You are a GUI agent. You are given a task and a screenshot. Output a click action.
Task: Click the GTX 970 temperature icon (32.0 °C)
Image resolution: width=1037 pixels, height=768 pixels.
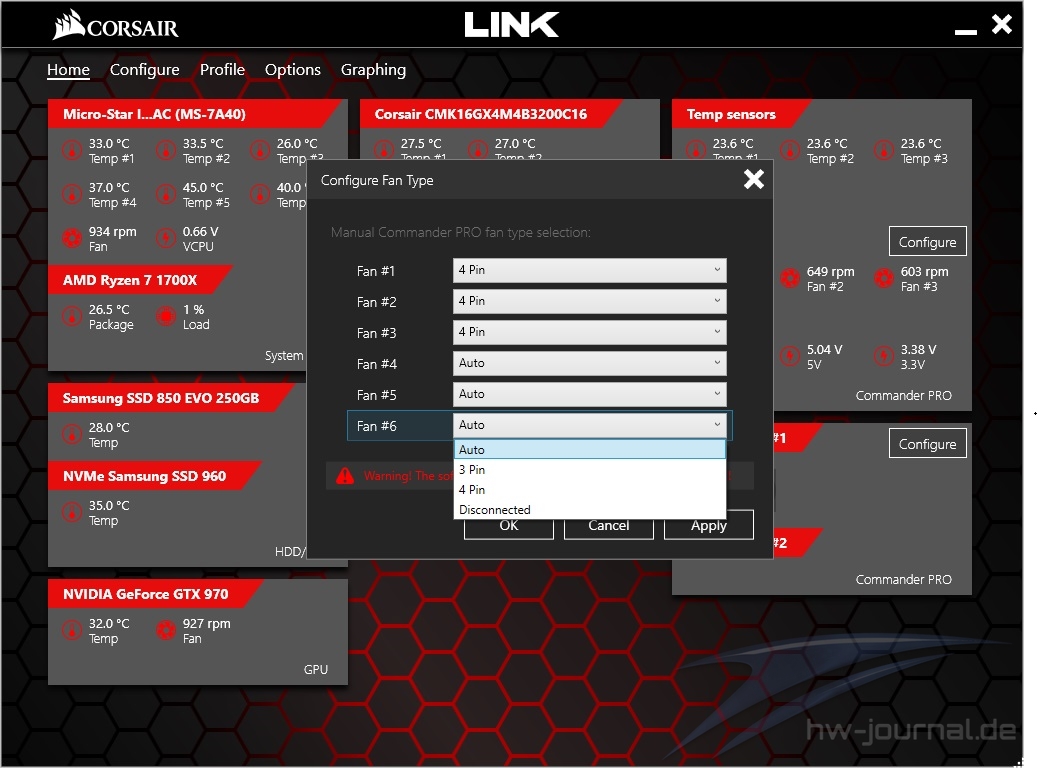[71, 630]
